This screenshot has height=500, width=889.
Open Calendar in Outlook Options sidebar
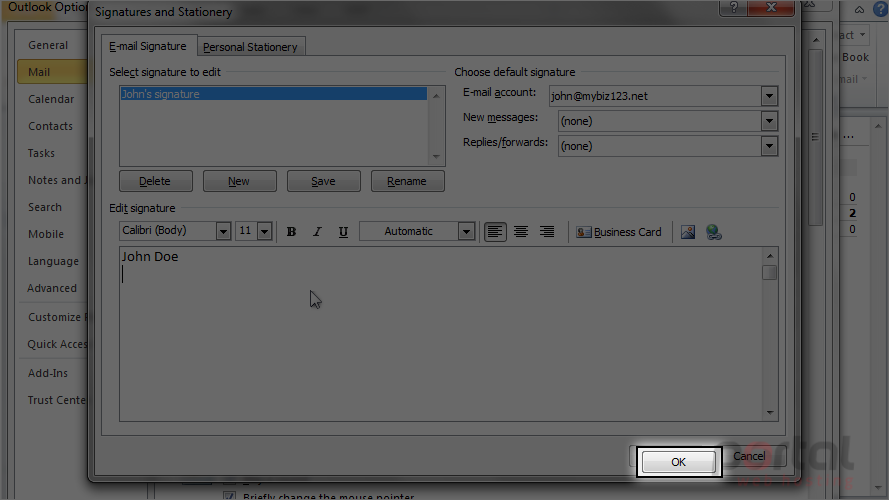tap(51, 99)
